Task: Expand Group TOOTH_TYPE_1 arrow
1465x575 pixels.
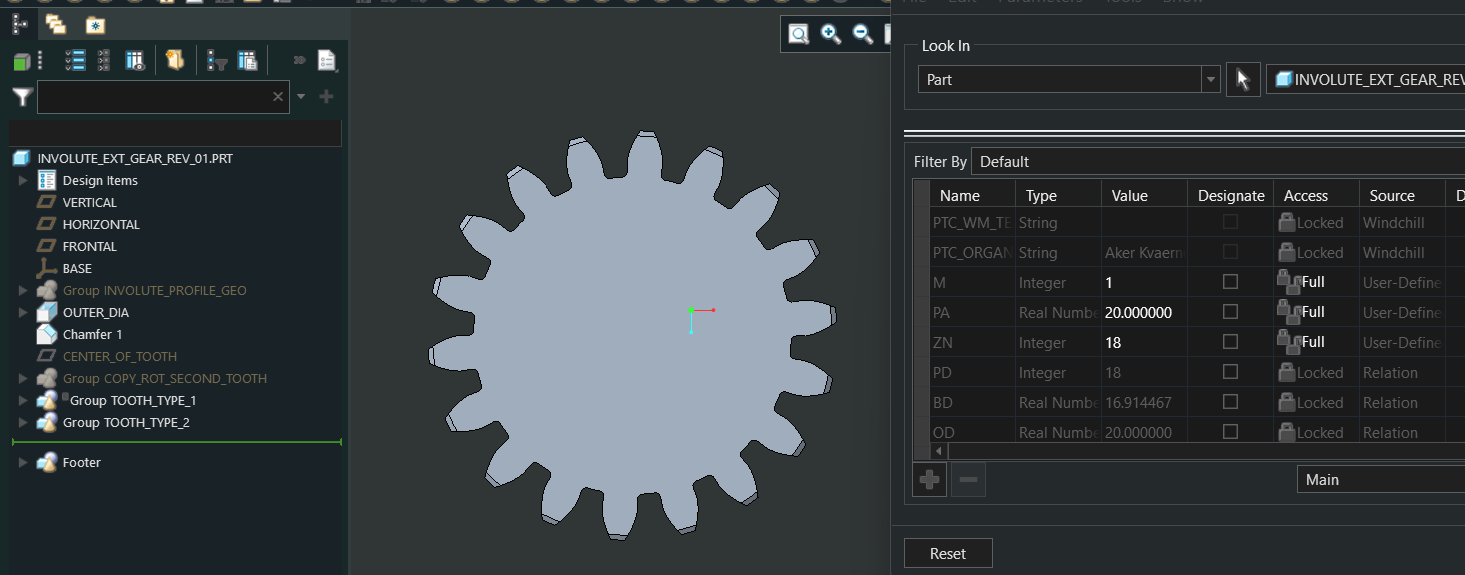Action: [x=23, y=400]
